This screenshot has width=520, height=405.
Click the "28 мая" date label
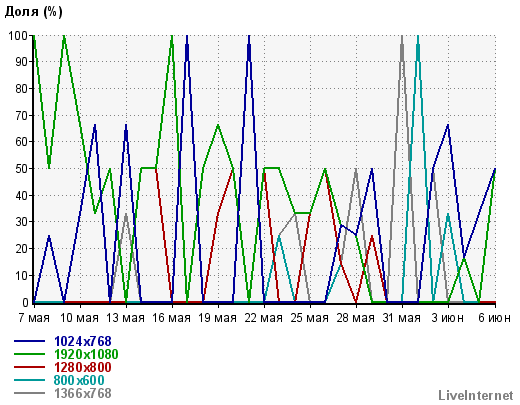[355, 318]
